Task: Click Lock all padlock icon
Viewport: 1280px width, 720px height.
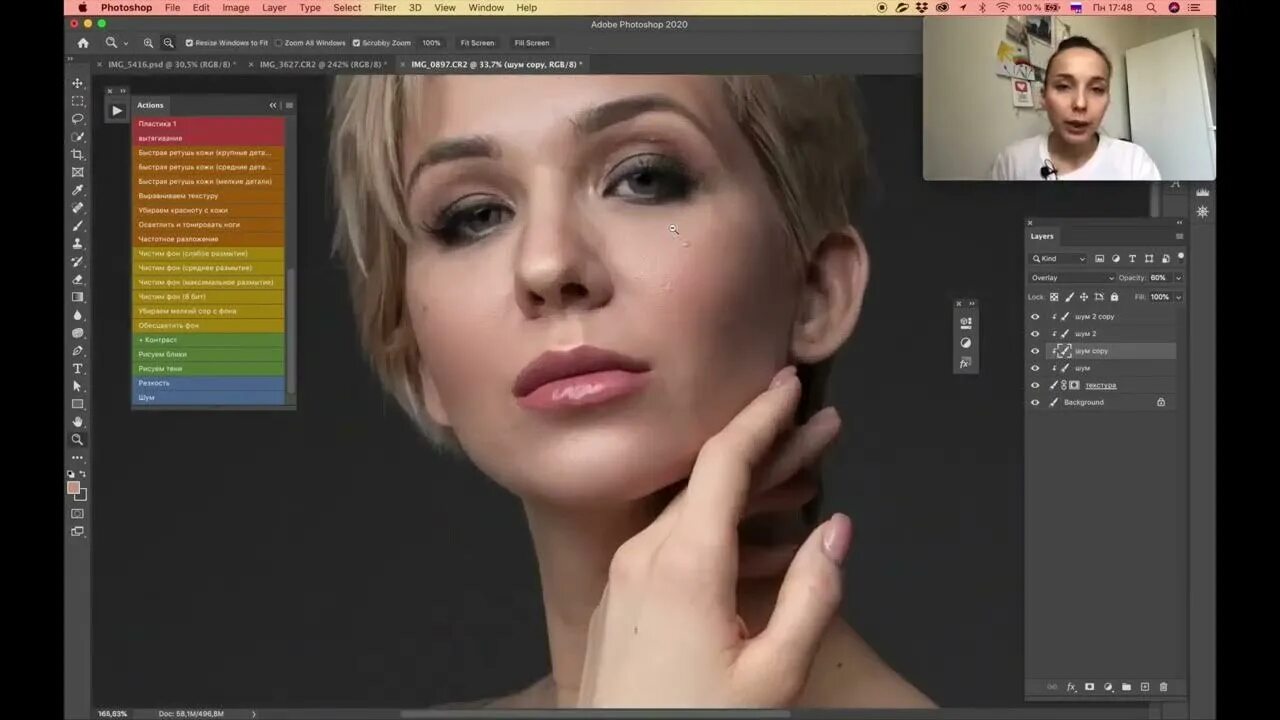Action: click(1114, 297)
